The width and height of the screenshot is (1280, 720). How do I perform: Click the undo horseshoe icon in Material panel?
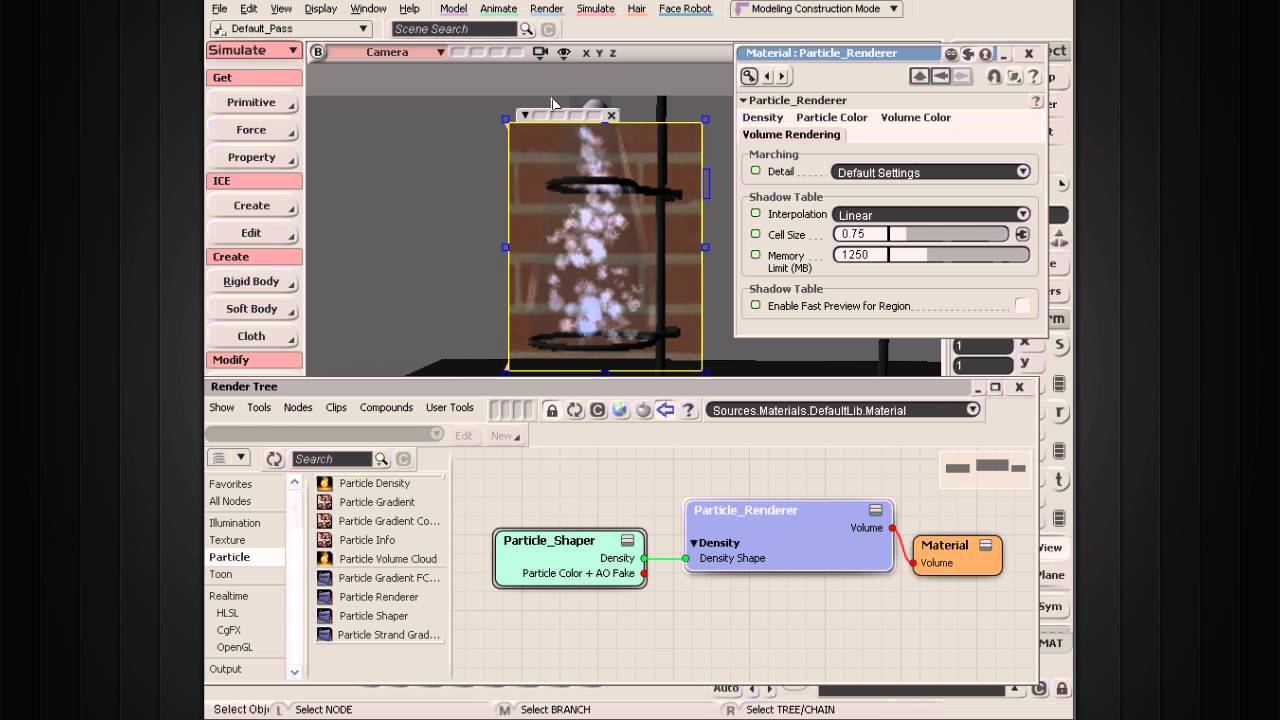994,76
